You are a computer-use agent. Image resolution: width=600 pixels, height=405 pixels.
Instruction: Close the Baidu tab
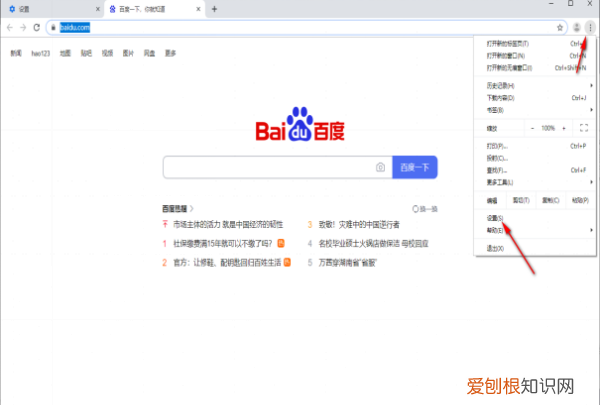click(198, 9)
